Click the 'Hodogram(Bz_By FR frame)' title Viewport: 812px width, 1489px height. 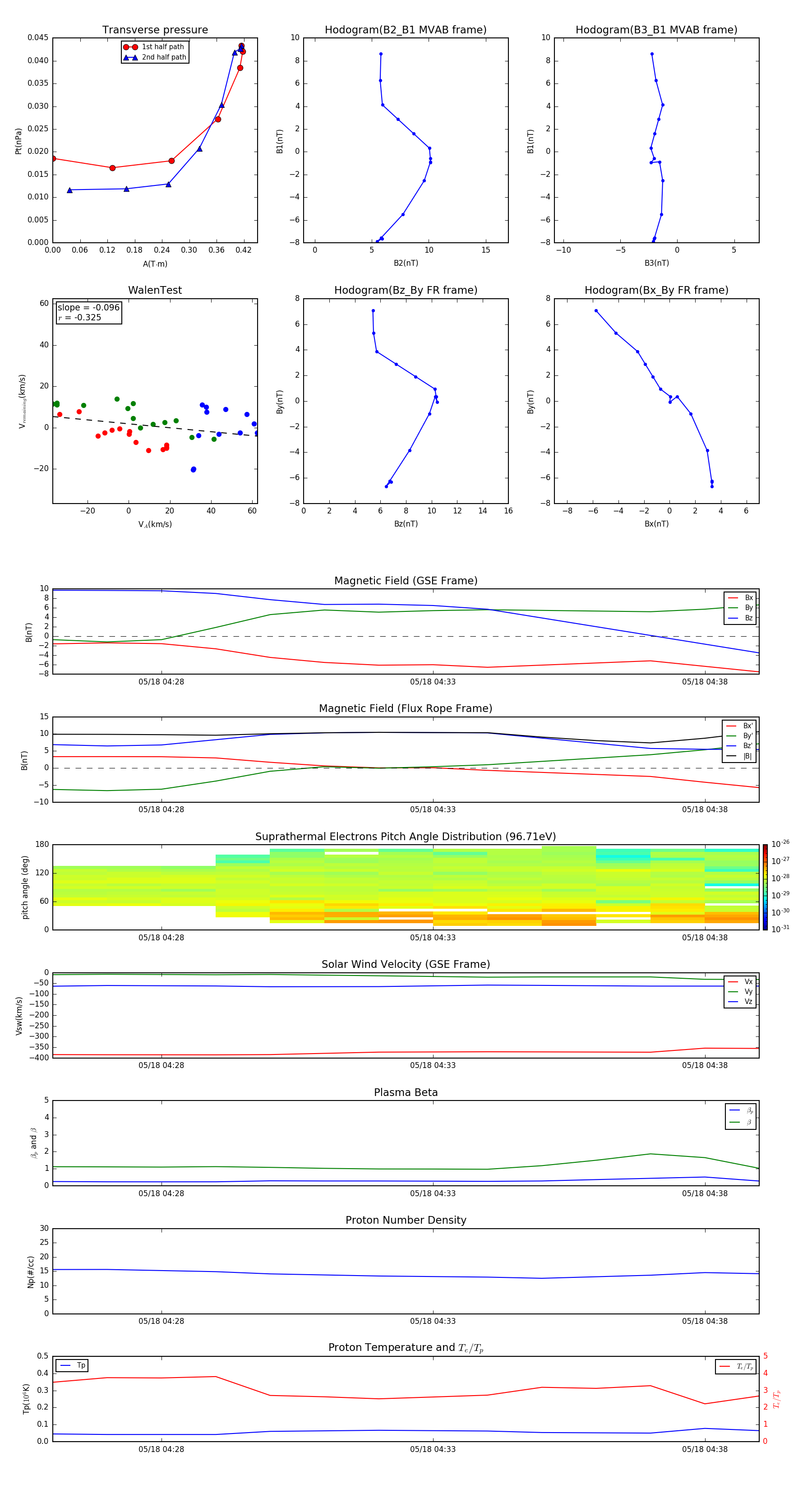[x=406, y=290]
